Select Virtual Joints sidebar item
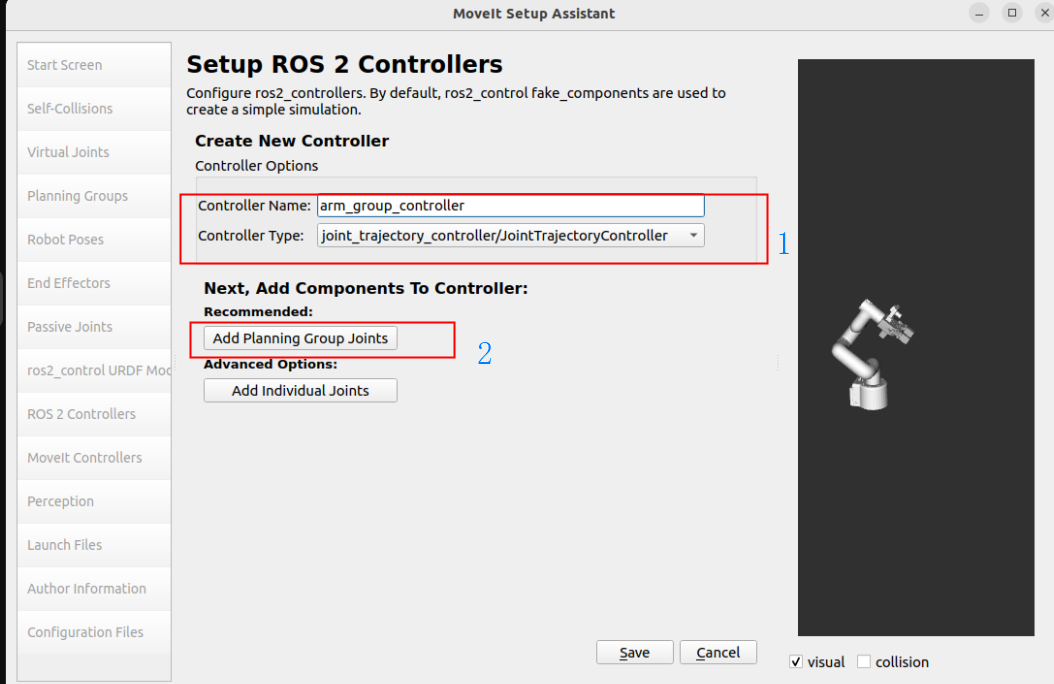1054x684 pixels. click(94, 153)
